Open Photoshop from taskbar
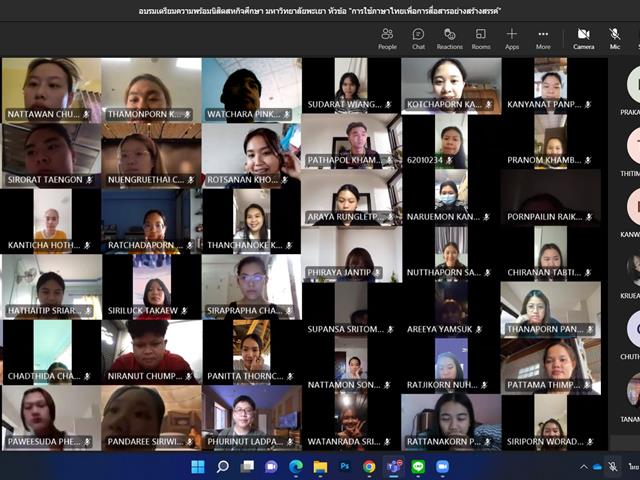 pyautogui.click(x=345, y=467)
